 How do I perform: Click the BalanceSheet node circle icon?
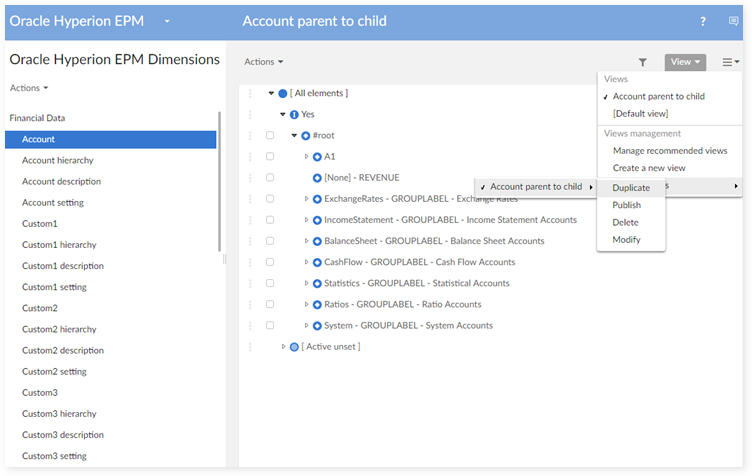coord(317,241)
